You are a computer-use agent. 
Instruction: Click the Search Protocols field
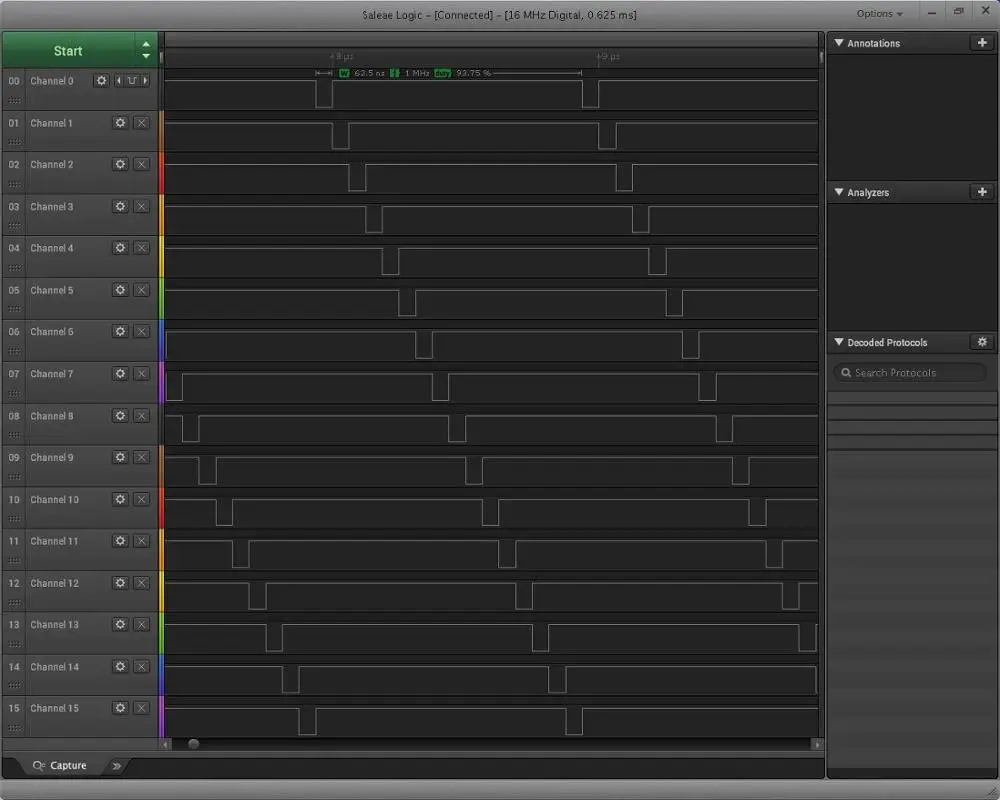pyautogui.click(x=911, y=373)
